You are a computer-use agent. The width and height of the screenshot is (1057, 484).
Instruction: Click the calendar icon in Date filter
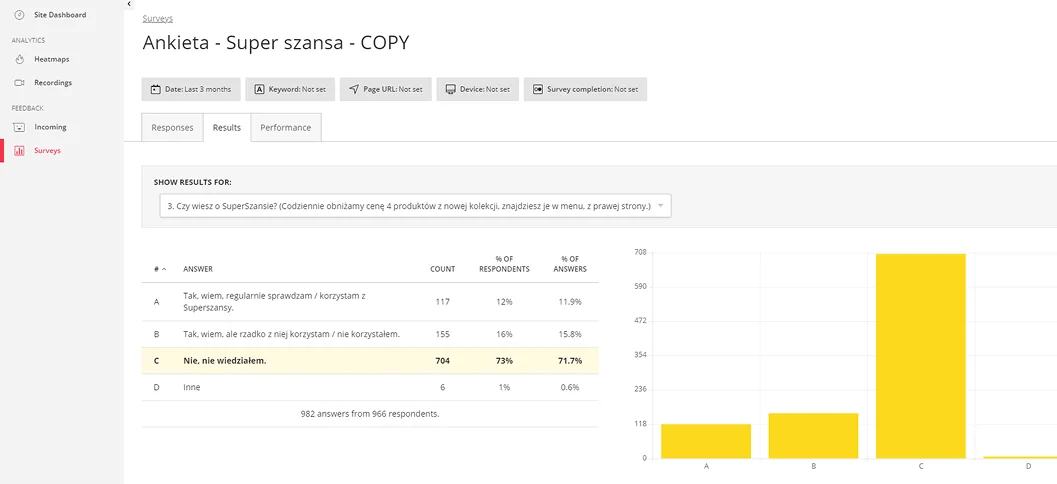pyautogui.click(x=156, y=89)
